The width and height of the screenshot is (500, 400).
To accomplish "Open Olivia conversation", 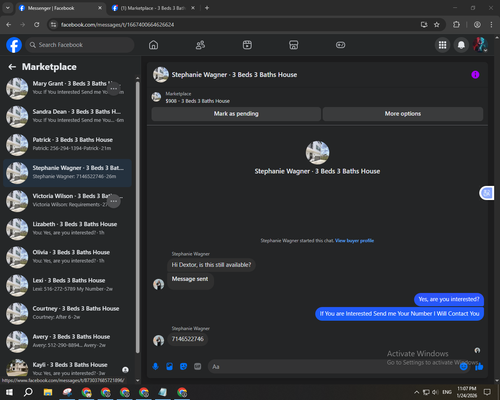I will 67,257.
